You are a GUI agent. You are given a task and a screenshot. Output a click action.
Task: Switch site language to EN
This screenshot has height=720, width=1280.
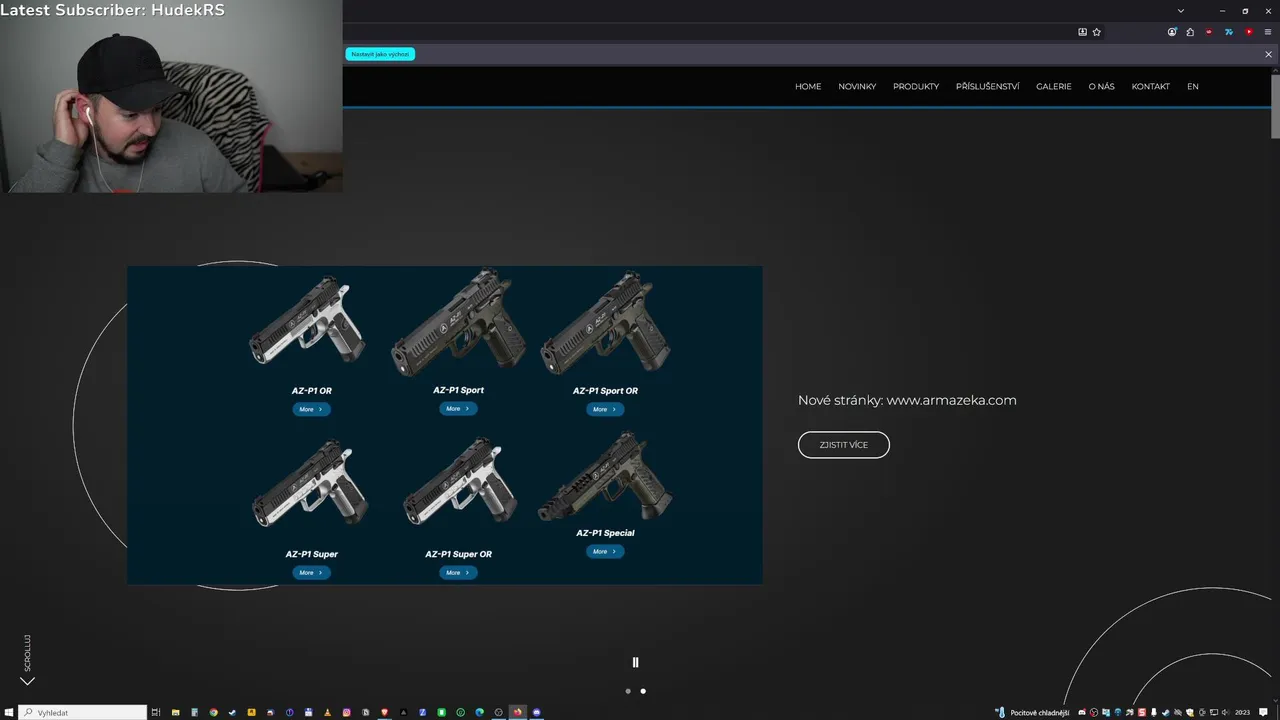click(1193, 86)
